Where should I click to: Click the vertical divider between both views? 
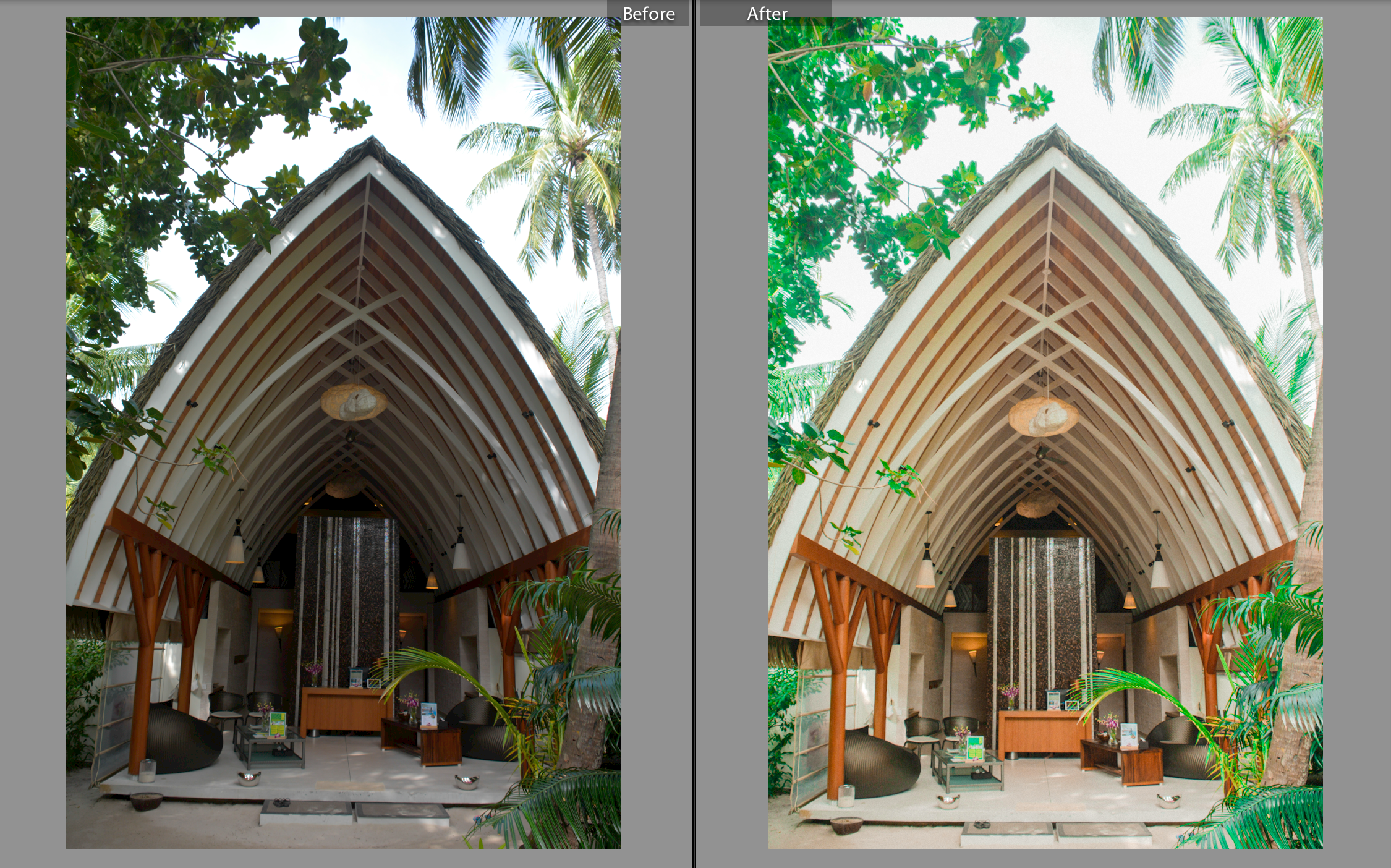pos(695,433)
